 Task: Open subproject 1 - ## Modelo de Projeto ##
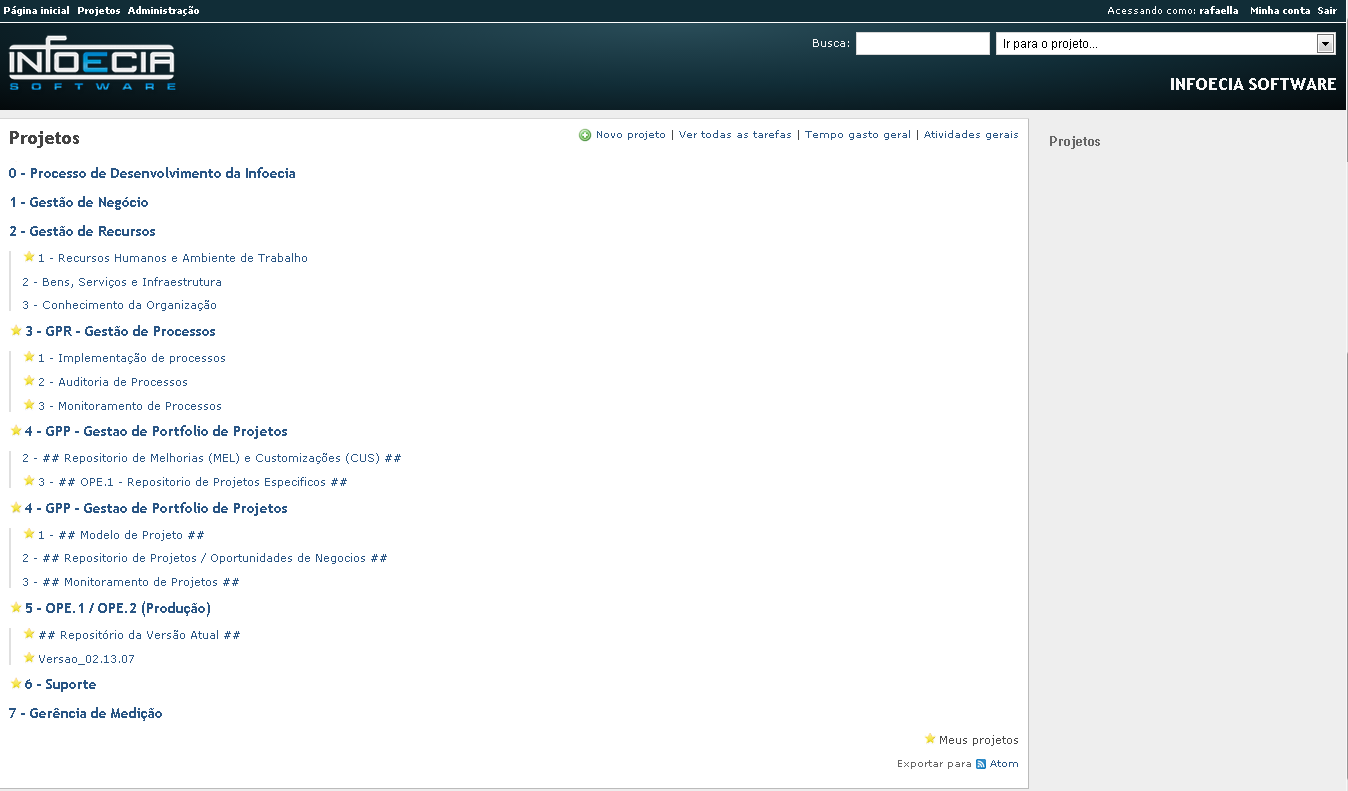tap(121, 535)
